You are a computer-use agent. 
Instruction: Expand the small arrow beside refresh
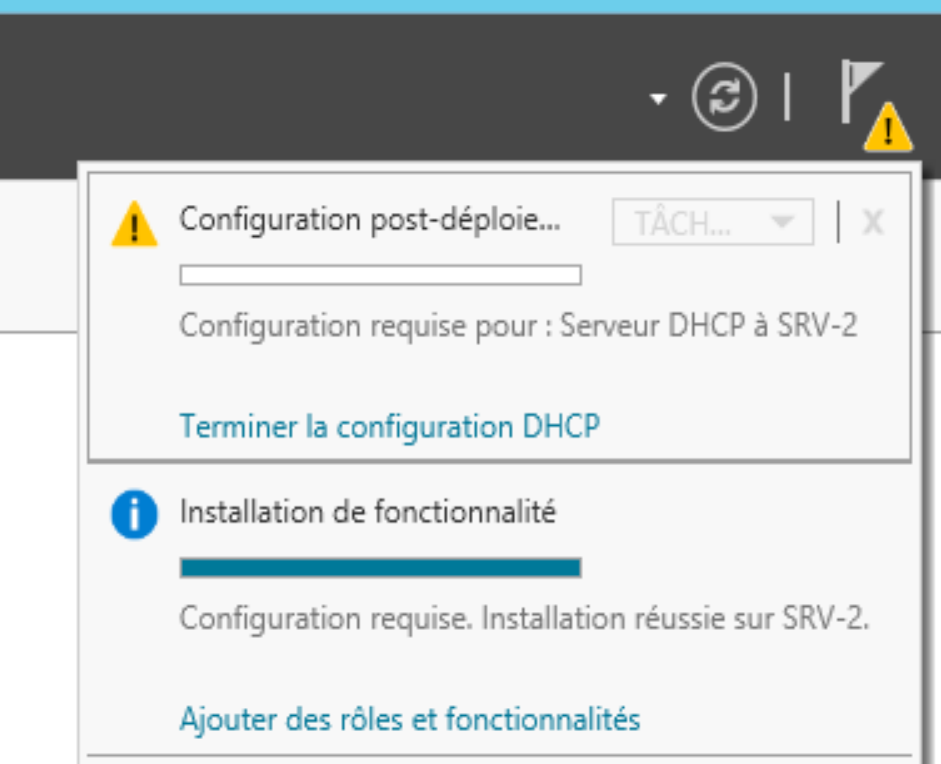(658, 98)
